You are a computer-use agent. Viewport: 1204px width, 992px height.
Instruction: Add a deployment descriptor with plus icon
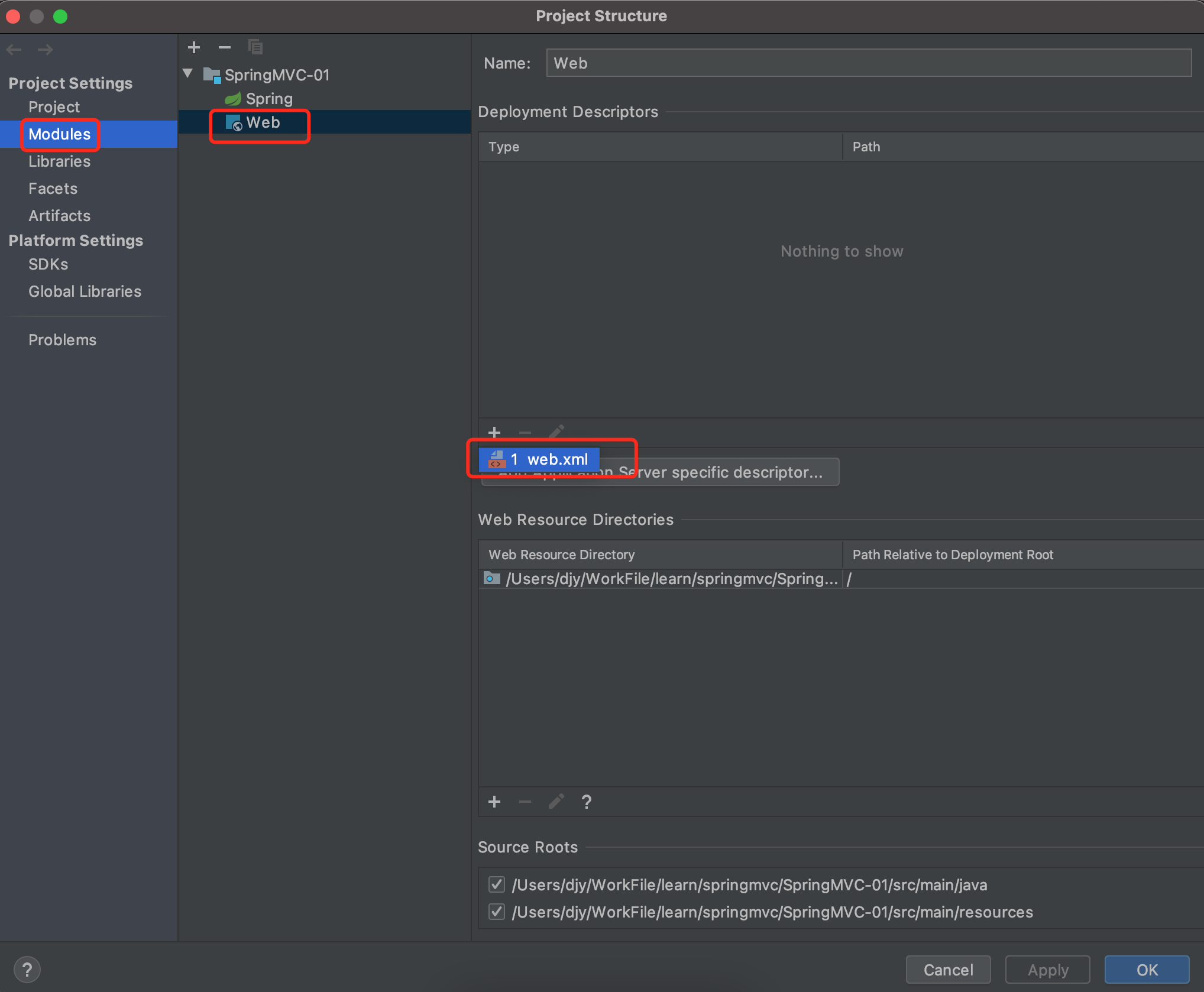(x=494, y=433)
